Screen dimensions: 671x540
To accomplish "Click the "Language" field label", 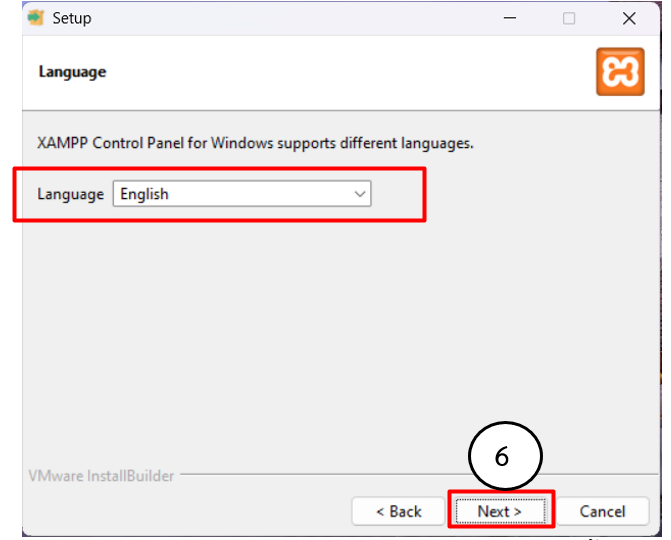I will click(x=70, y=194).
